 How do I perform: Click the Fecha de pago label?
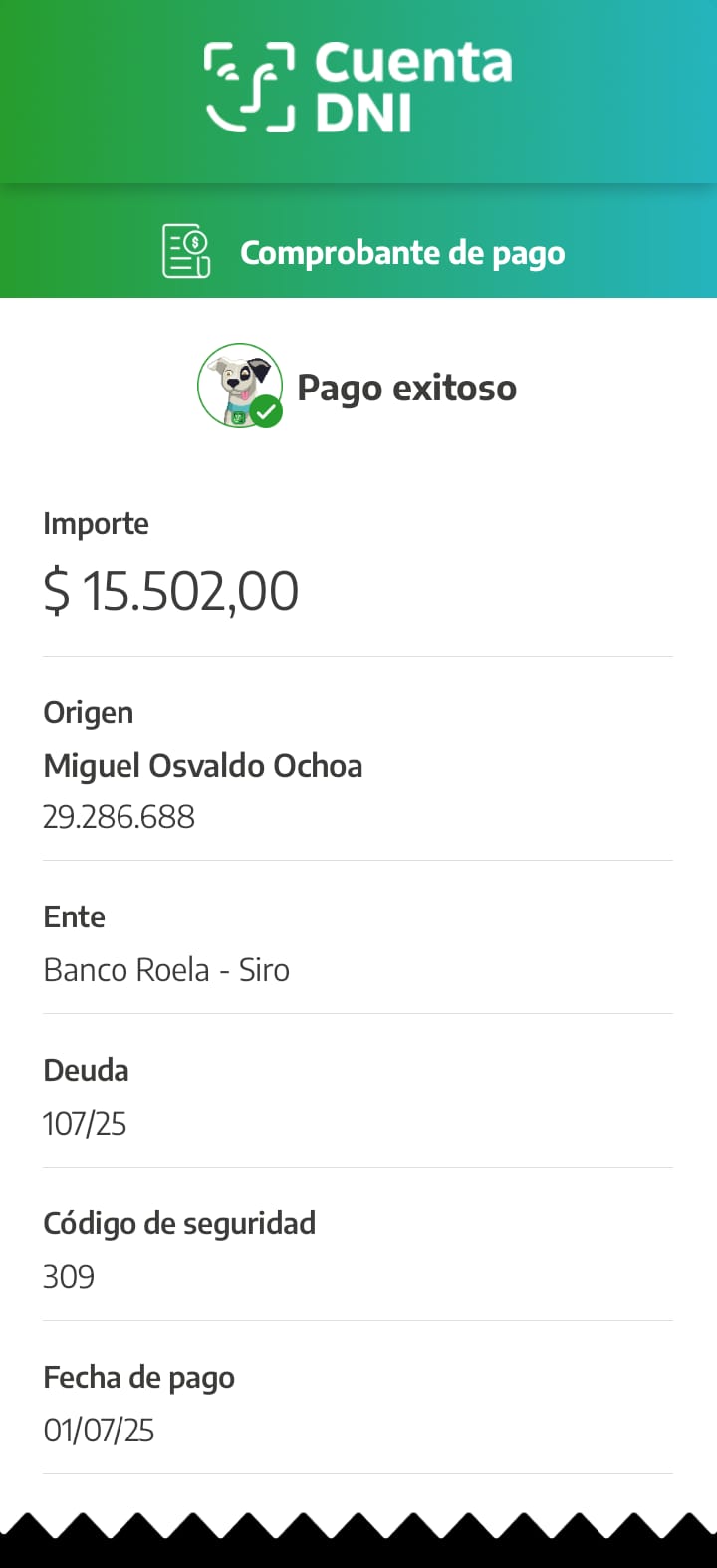pos(138,1377)
